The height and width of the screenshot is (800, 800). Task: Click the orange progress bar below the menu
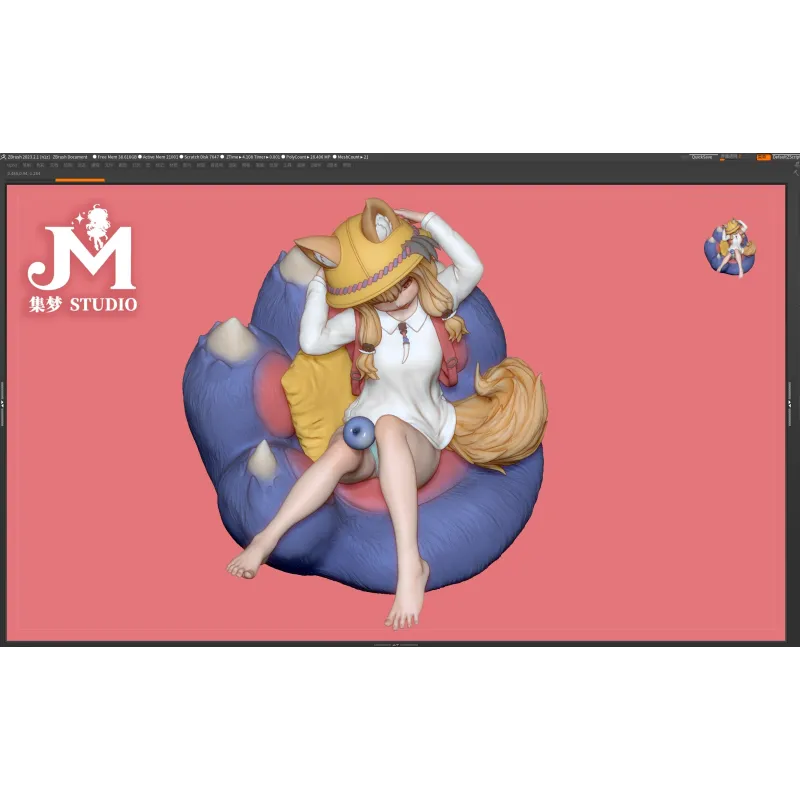pos(80,180)
